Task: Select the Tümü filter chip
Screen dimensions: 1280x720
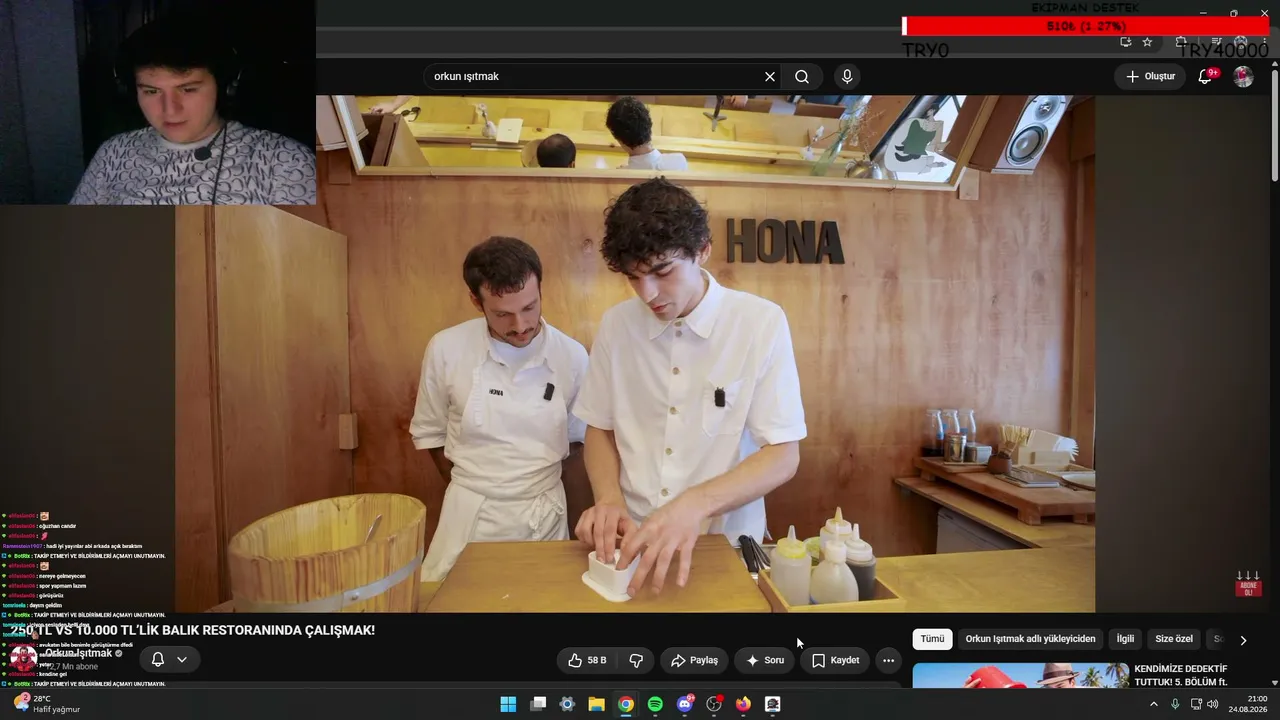Action: (932, 639)
